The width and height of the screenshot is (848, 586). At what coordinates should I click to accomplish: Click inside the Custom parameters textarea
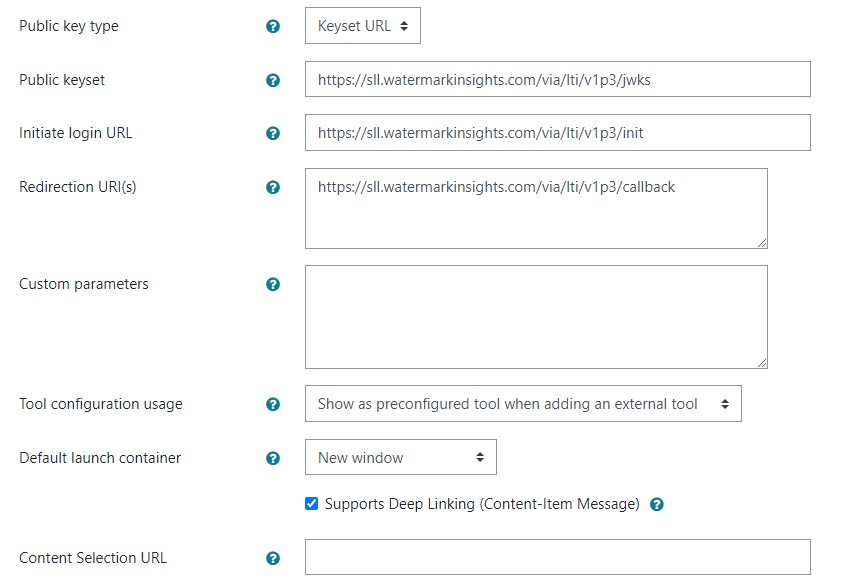tap(536, 317)
